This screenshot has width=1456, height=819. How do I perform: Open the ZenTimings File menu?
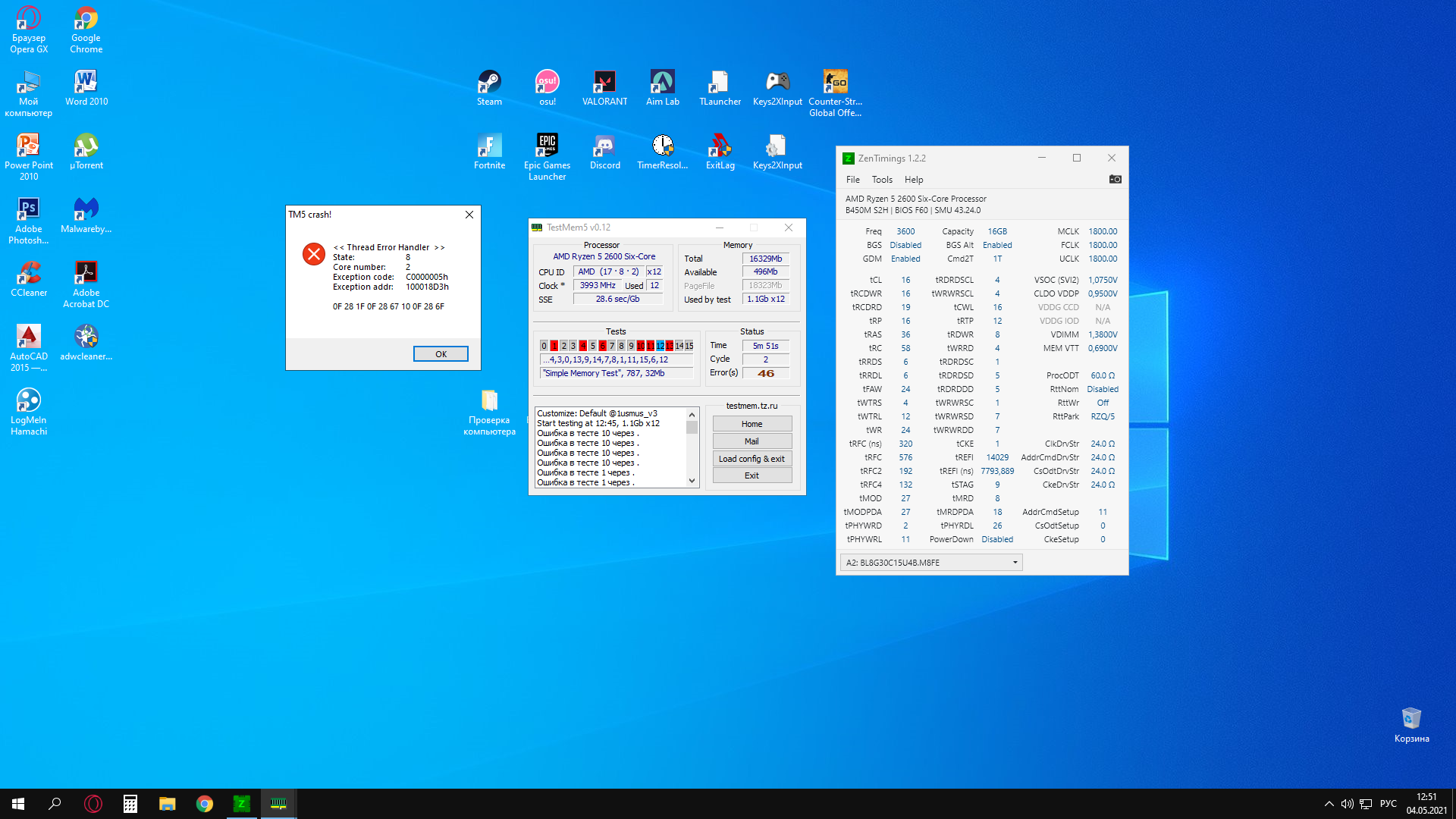[x=852, y=180]
